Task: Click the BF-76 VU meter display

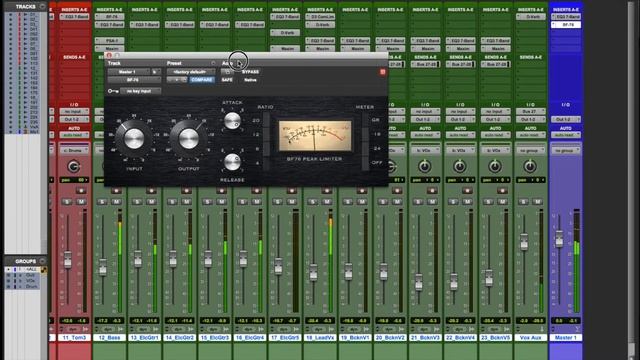Action: [315, 136]
